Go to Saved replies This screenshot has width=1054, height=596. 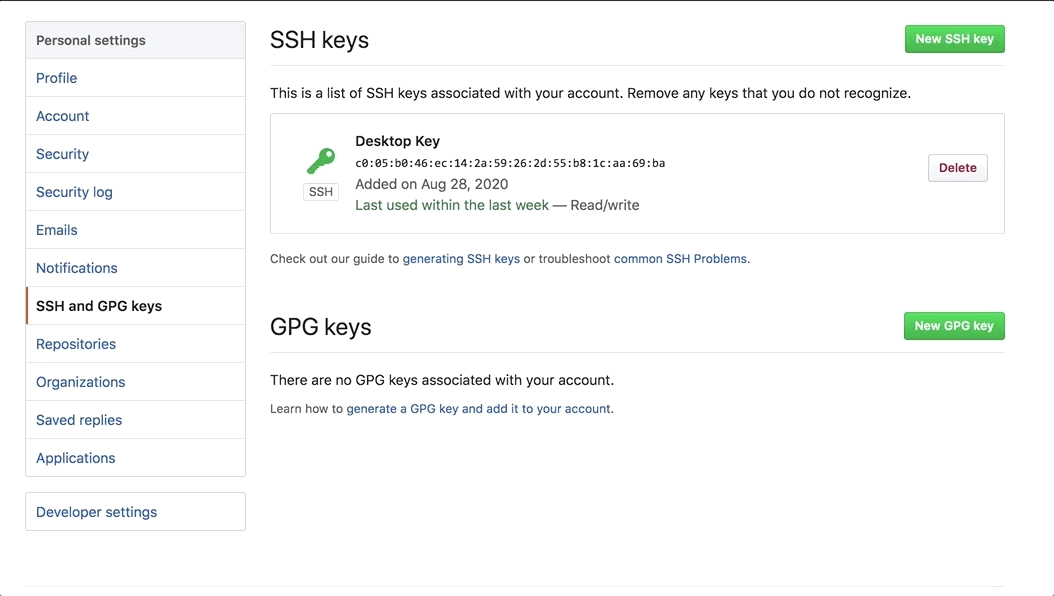[79, 420]
